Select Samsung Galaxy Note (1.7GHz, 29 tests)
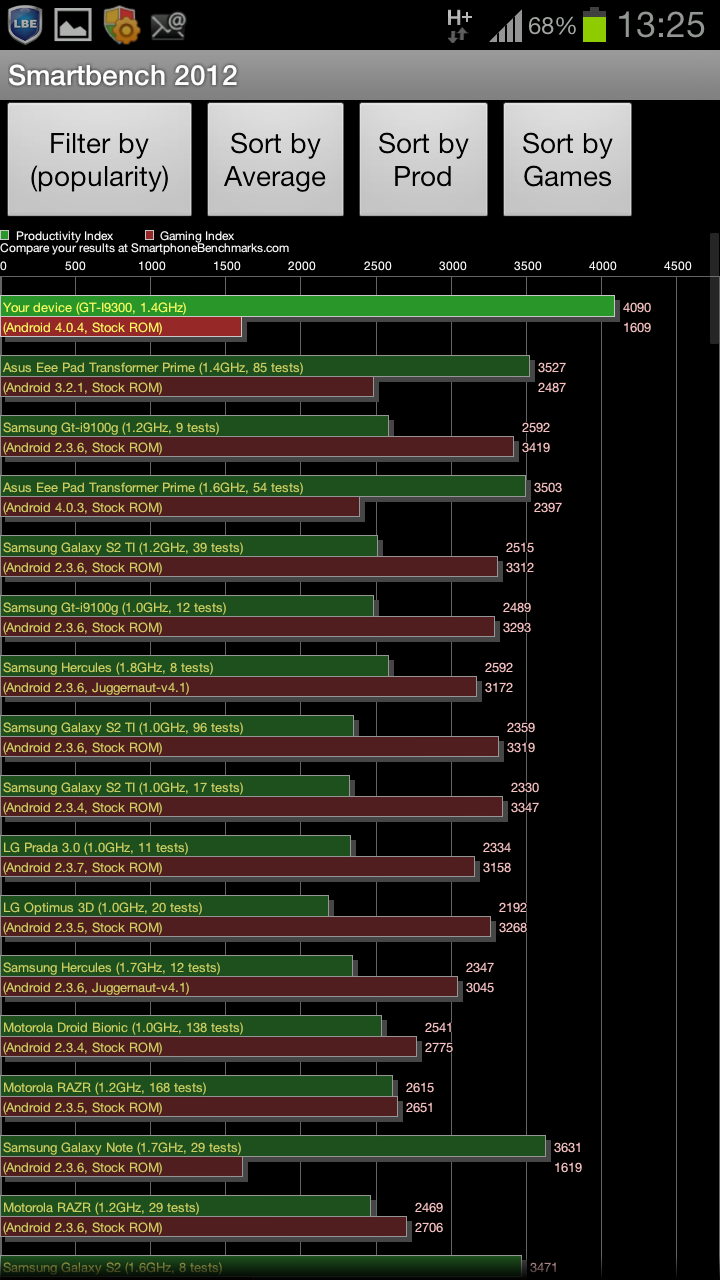Image resolution: width=720 pixels, height=1280 pixels. [x=273, y=1147]
